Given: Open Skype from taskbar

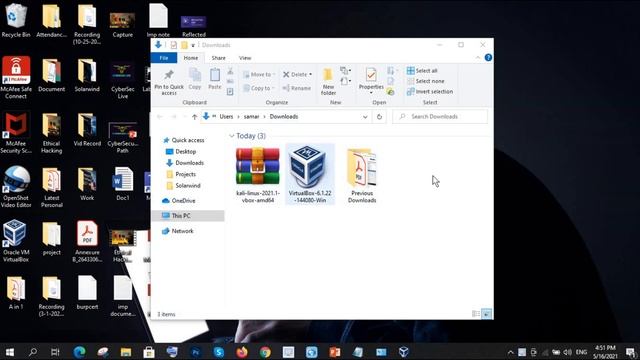Looking at the screenshot, I should (219, 352).
